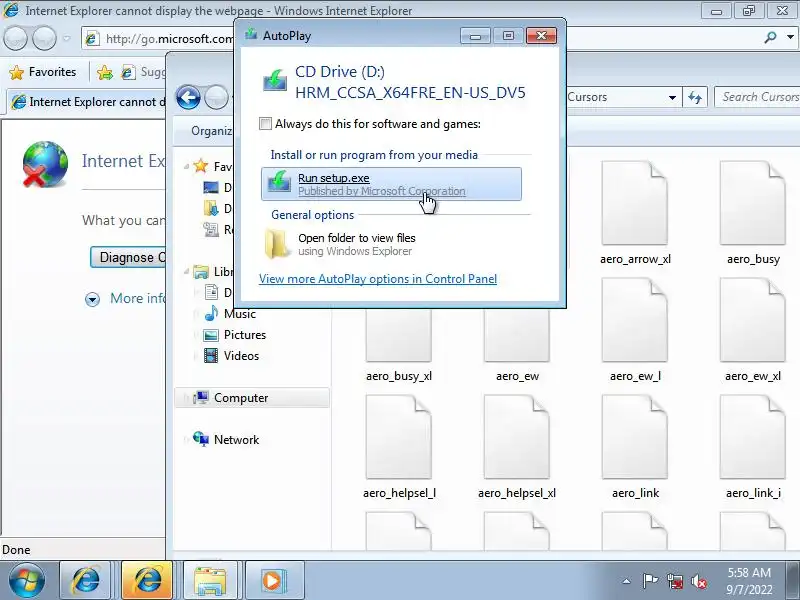Click the Pictures library icon
Screen dimensions: 800x600
click(x=211, y=335)
